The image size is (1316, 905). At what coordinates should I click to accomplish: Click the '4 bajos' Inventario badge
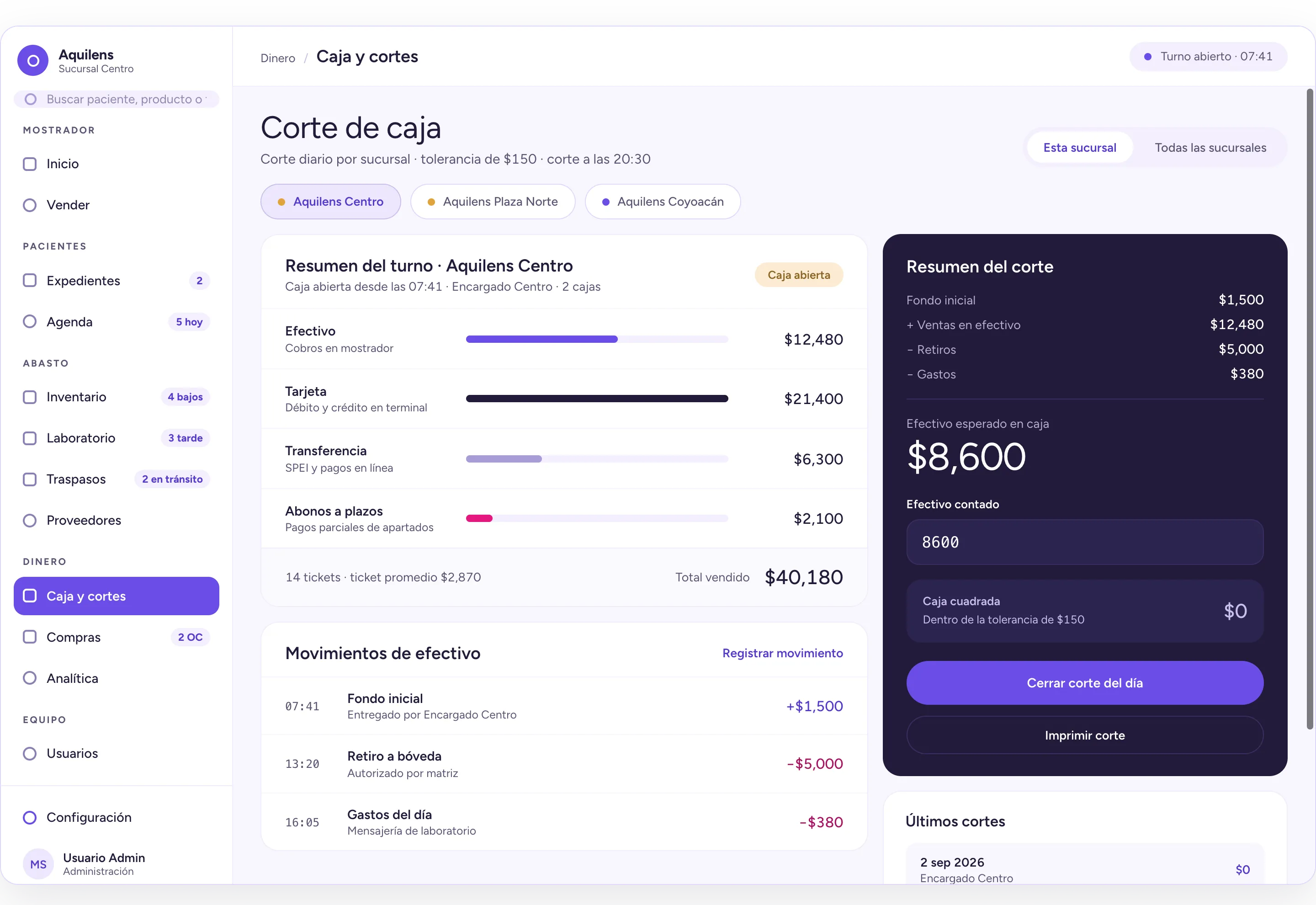[186, 397]
